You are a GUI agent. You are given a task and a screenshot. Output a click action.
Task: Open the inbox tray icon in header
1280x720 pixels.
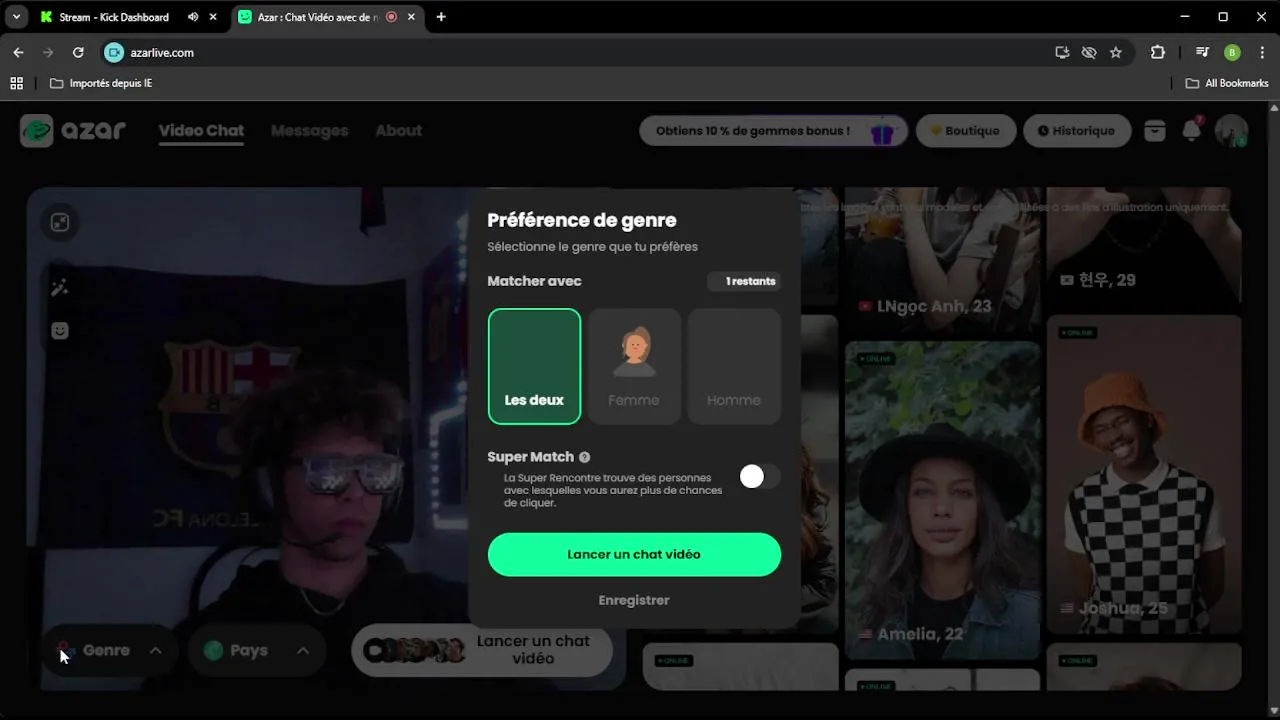click(1155, 131)
